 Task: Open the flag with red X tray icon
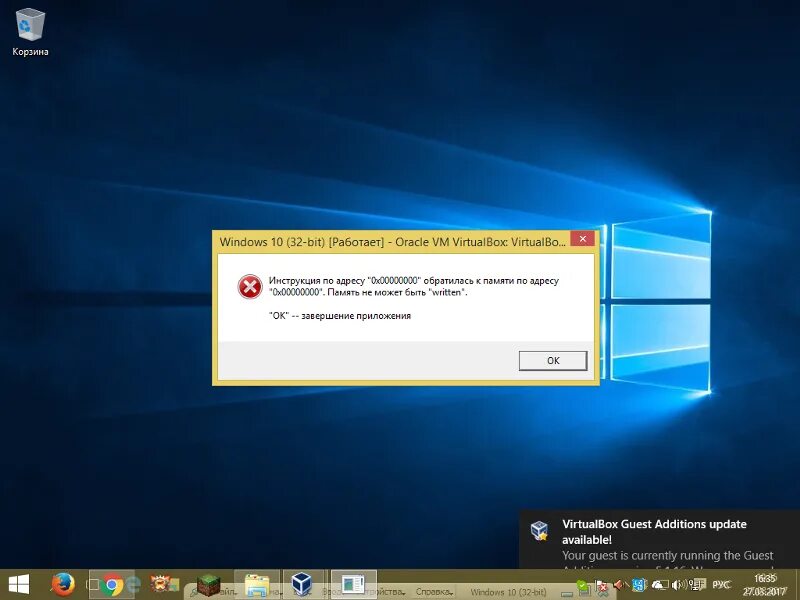[x=602, y=587]
